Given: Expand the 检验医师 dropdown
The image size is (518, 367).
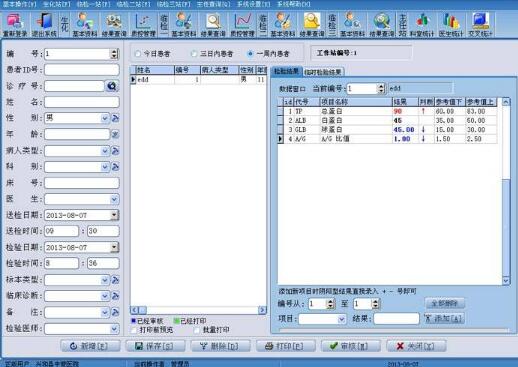Looking at the screenshot, I should click(114, 329).
